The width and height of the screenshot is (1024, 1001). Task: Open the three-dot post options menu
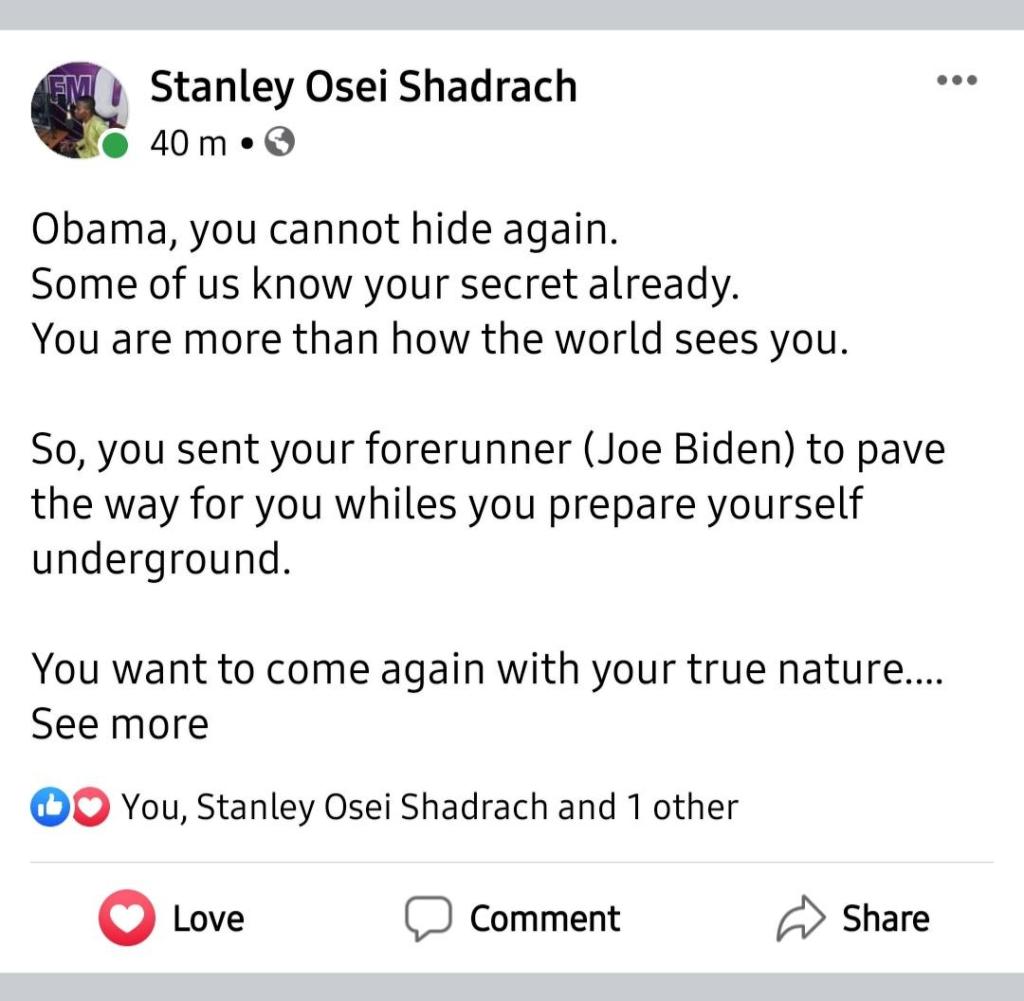(956, 81)
